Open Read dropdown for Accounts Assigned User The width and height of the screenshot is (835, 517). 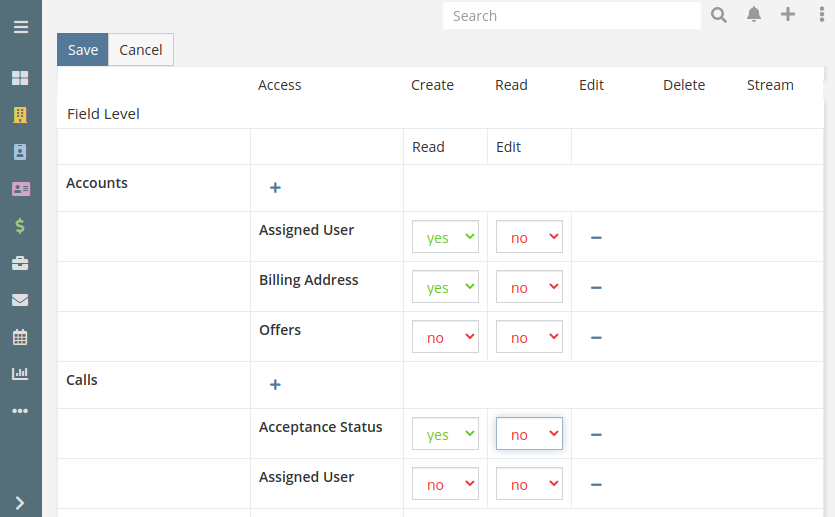(445, 236)
